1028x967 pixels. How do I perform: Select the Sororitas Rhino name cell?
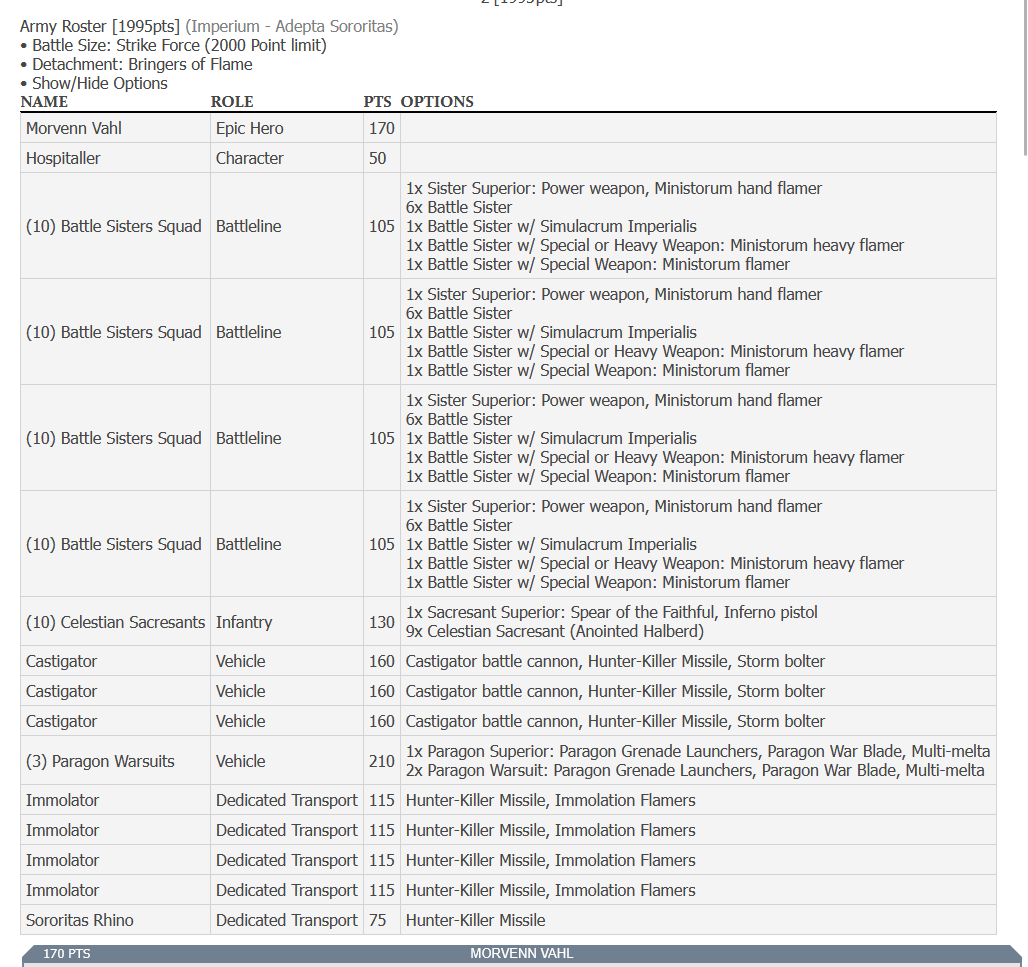click(115, 920)
